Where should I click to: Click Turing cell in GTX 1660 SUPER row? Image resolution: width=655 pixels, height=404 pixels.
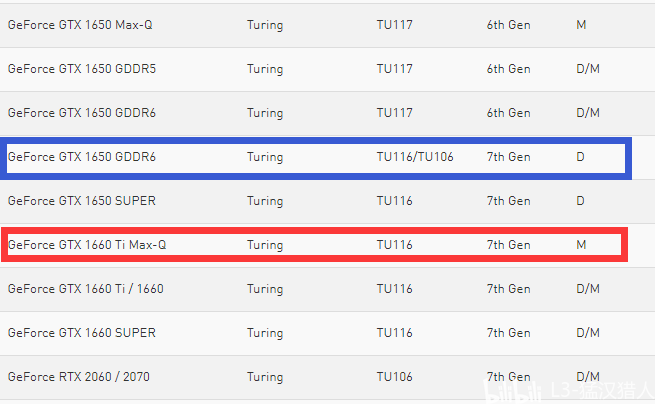click(265, 333)
